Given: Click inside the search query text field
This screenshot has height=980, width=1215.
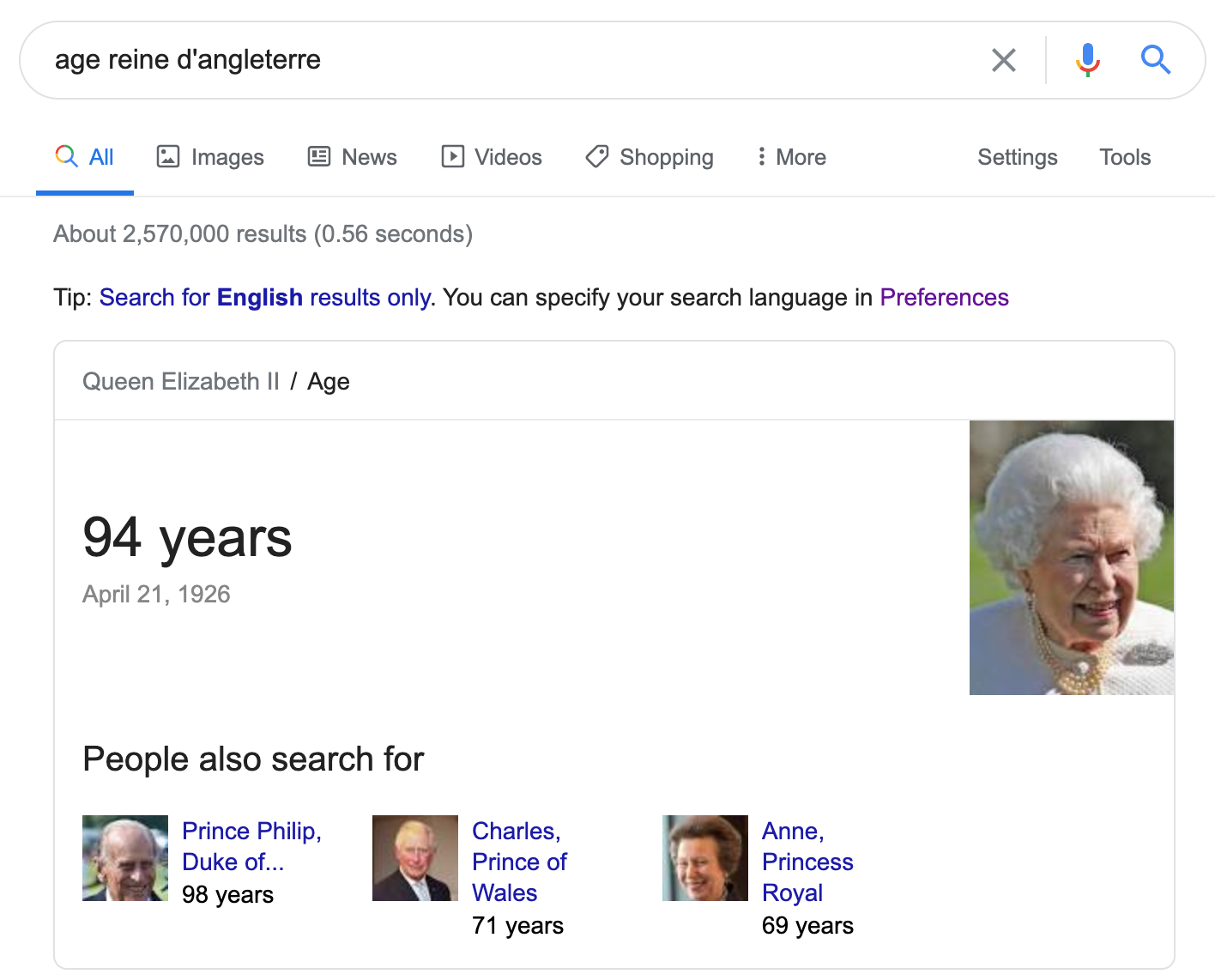Looking at the screenshot, I should click(x=515, y=60).
